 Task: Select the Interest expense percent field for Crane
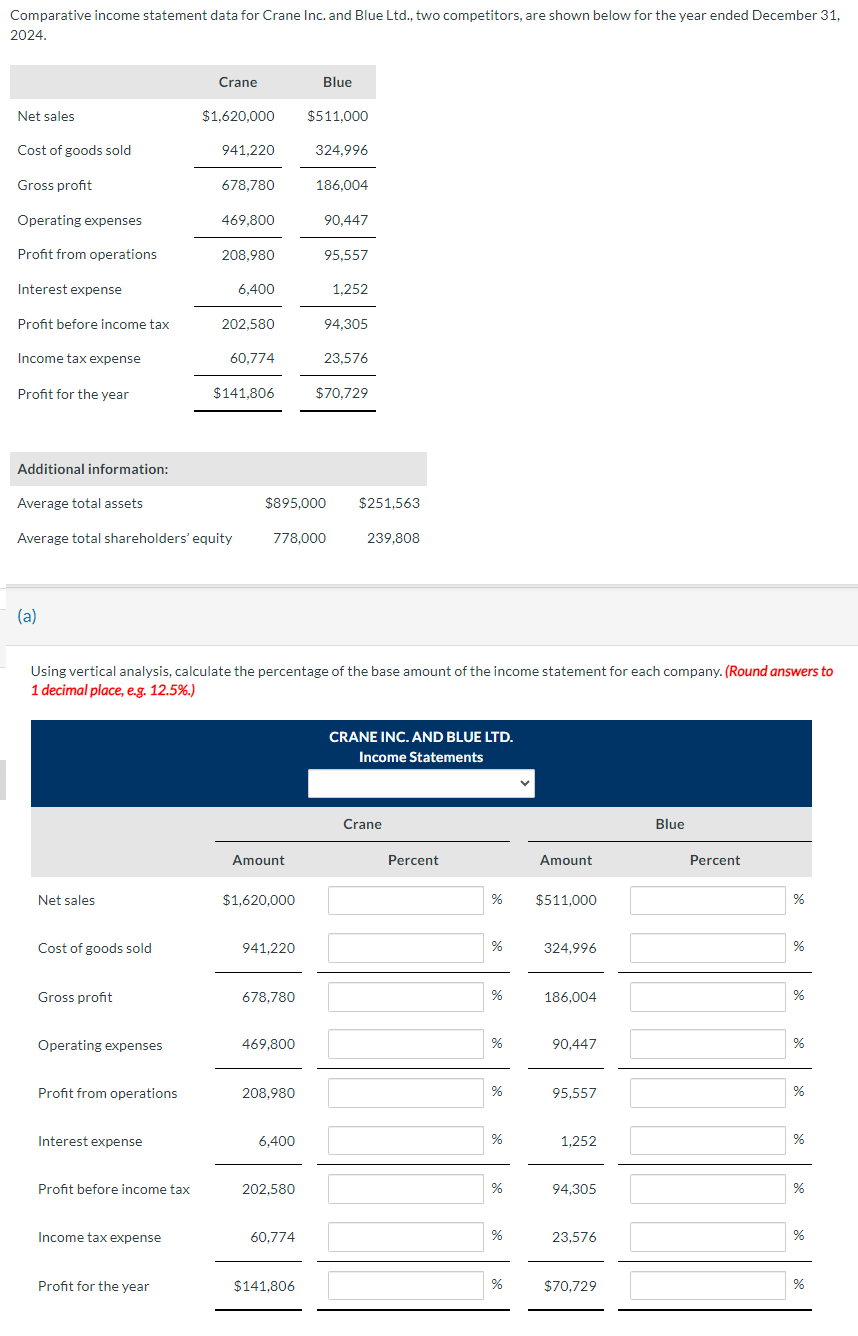click(x=405, y=1140)
